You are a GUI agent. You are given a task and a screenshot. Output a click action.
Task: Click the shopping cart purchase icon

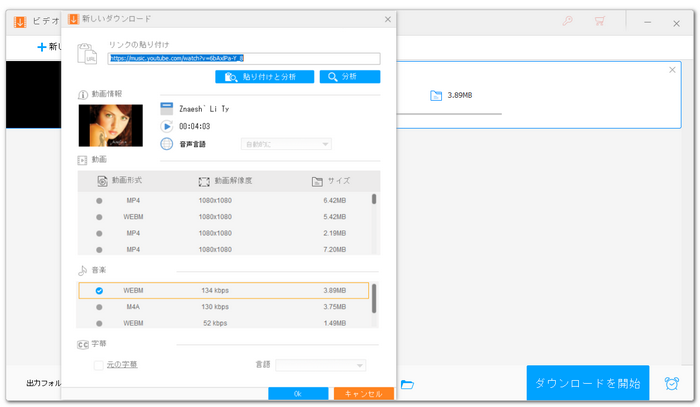[x=599, y=20]
